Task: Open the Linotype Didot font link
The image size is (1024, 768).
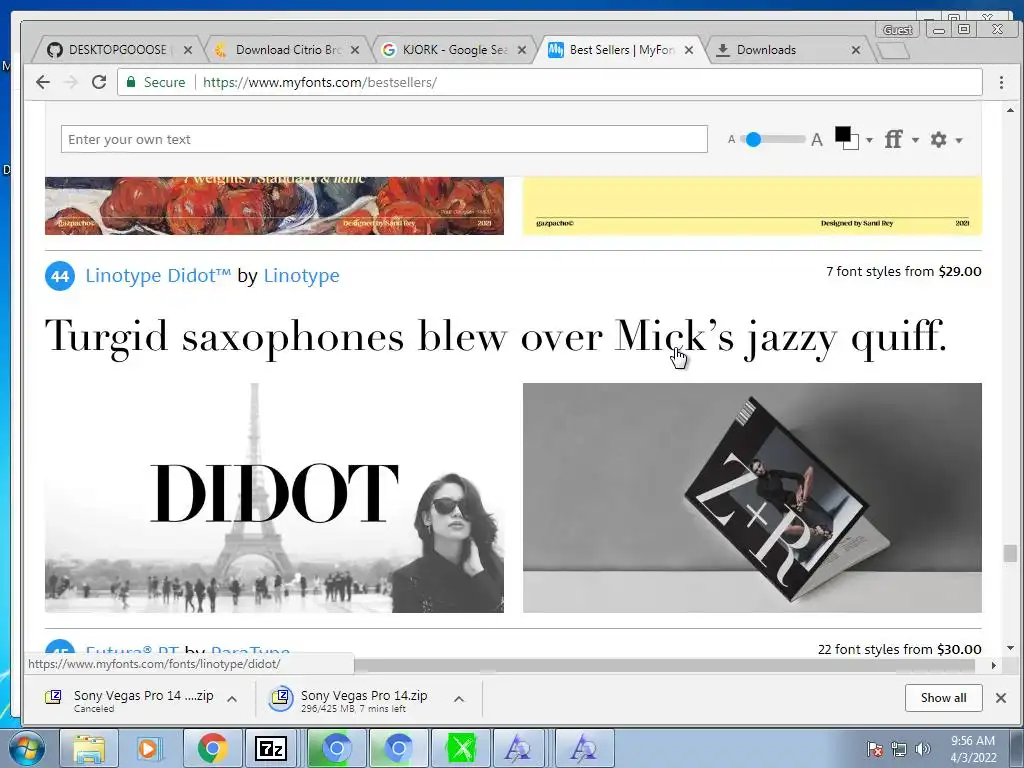Action: pyautogui.click(x=158, y=276)
